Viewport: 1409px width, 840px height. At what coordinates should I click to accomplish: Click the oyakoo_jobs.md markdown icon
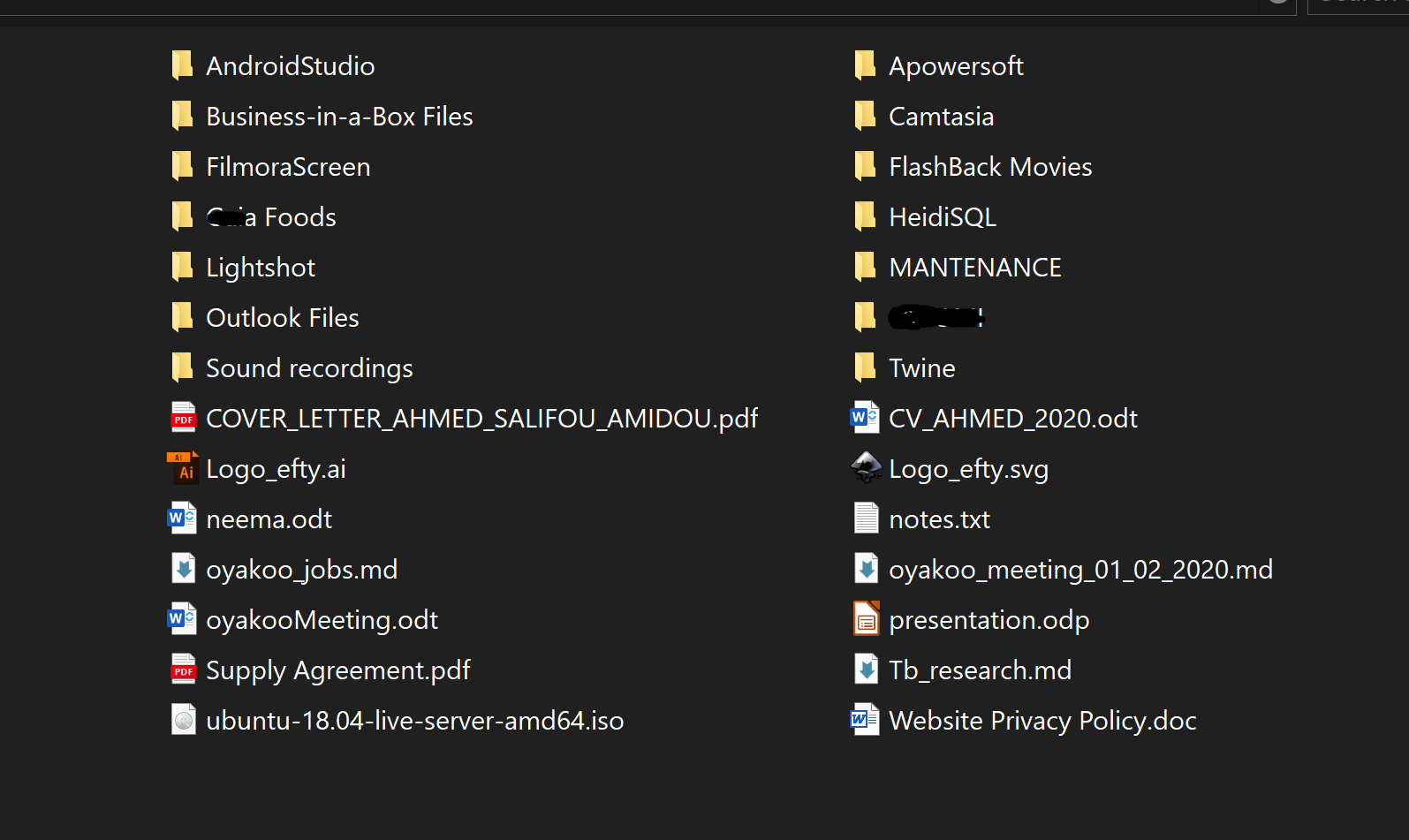coord(183,569)
